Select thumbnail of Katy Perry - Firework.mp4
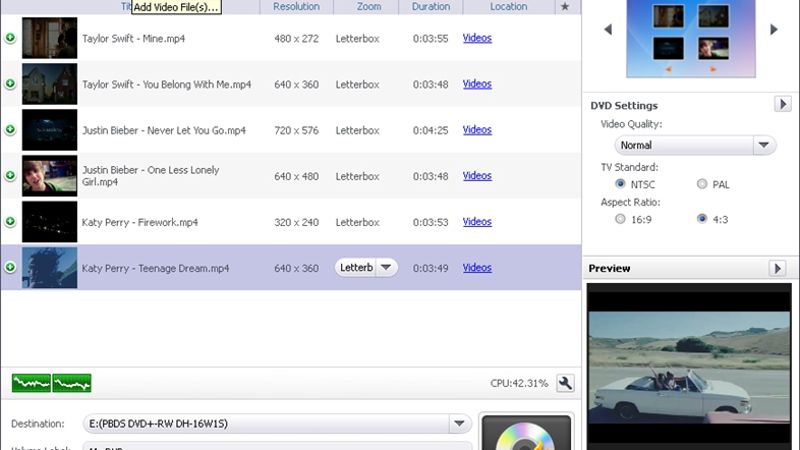The height and width of the screenshot is (450, 800). [49, 221]
